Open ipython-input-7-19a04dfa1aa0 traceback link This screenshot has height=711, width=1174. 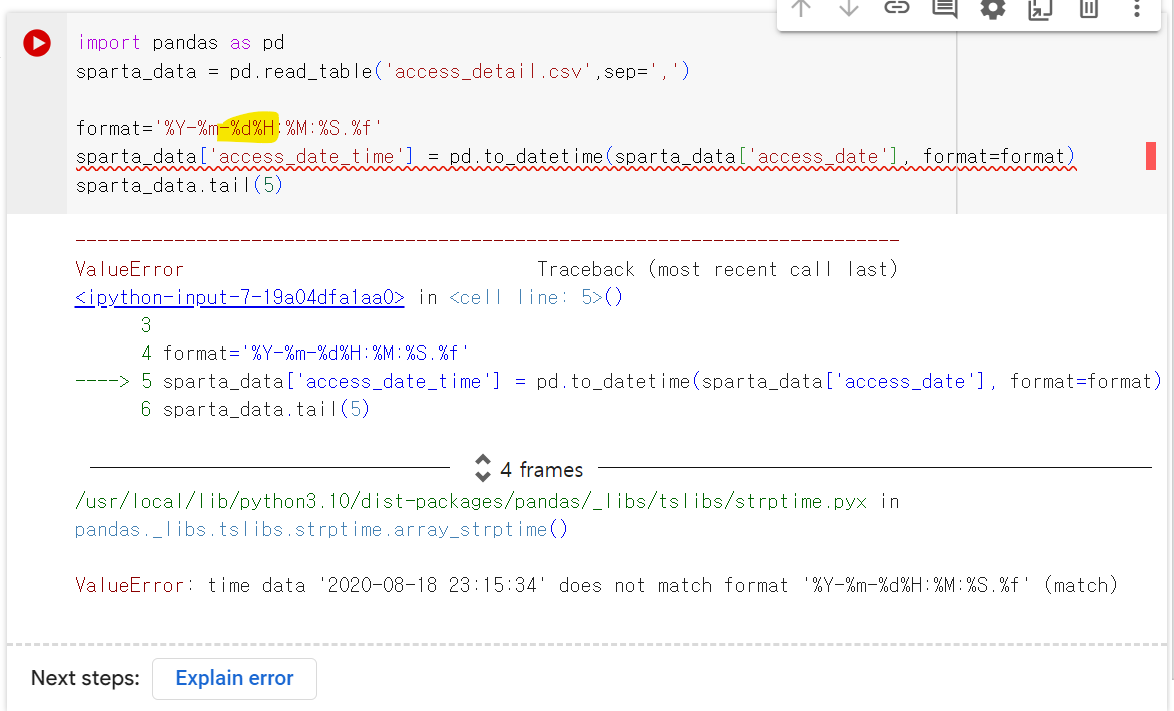click(240, 297)
